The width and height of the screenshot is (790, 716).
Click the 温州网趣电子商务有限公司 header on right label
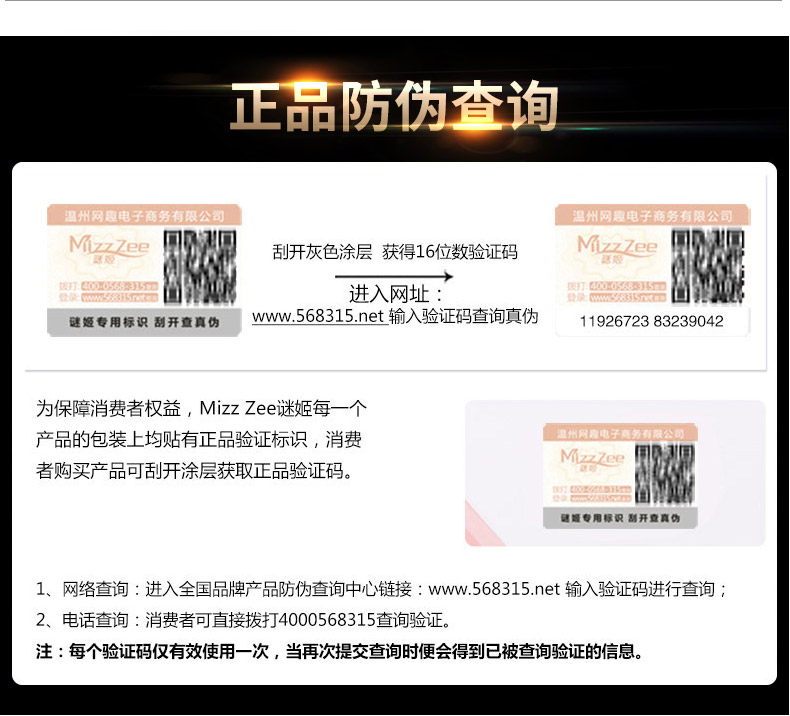[652, 216]
